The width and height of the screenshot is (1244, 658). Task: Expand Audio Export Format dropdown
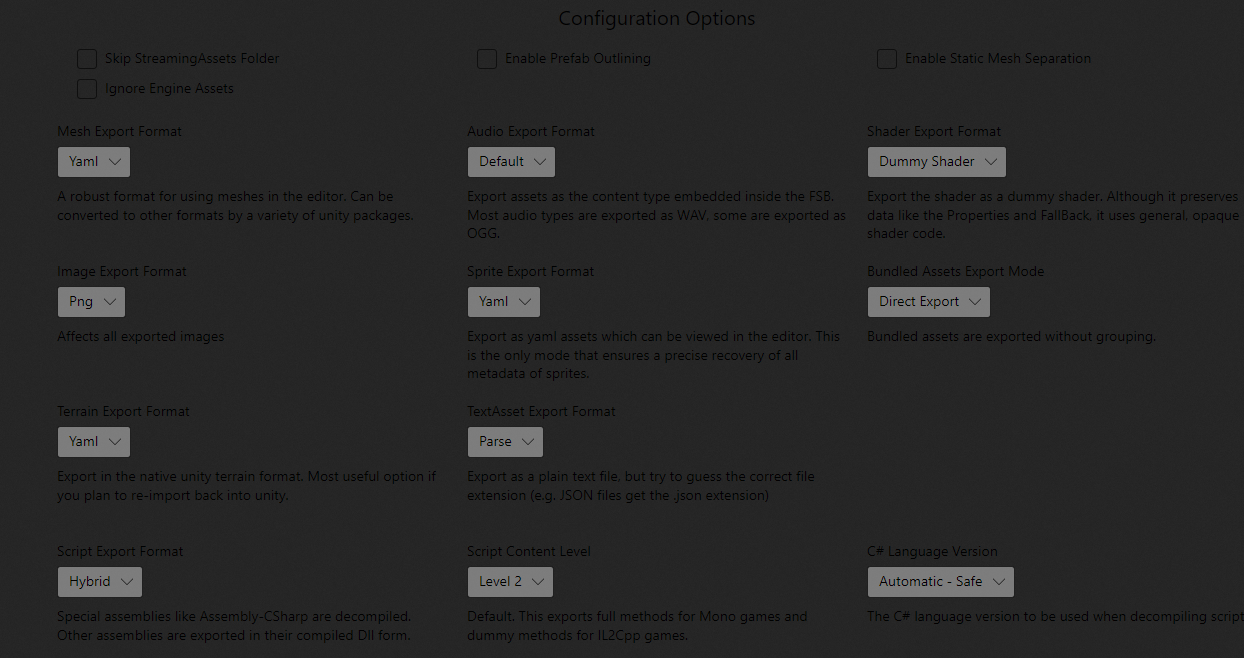tap(511, 162)
